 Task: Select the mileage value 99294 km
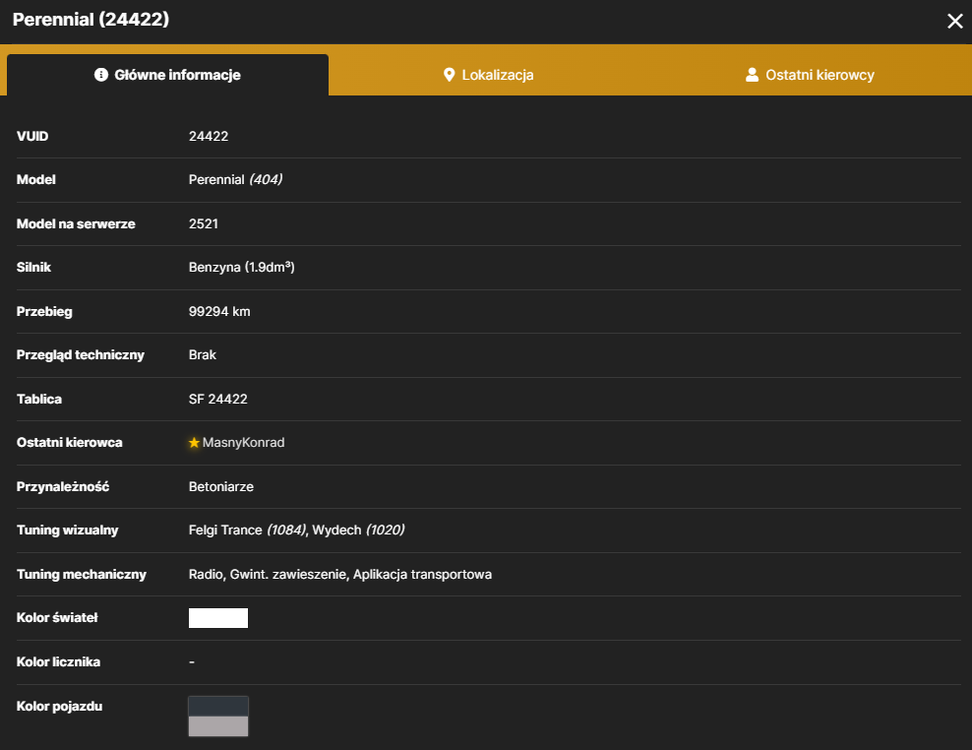219,312
